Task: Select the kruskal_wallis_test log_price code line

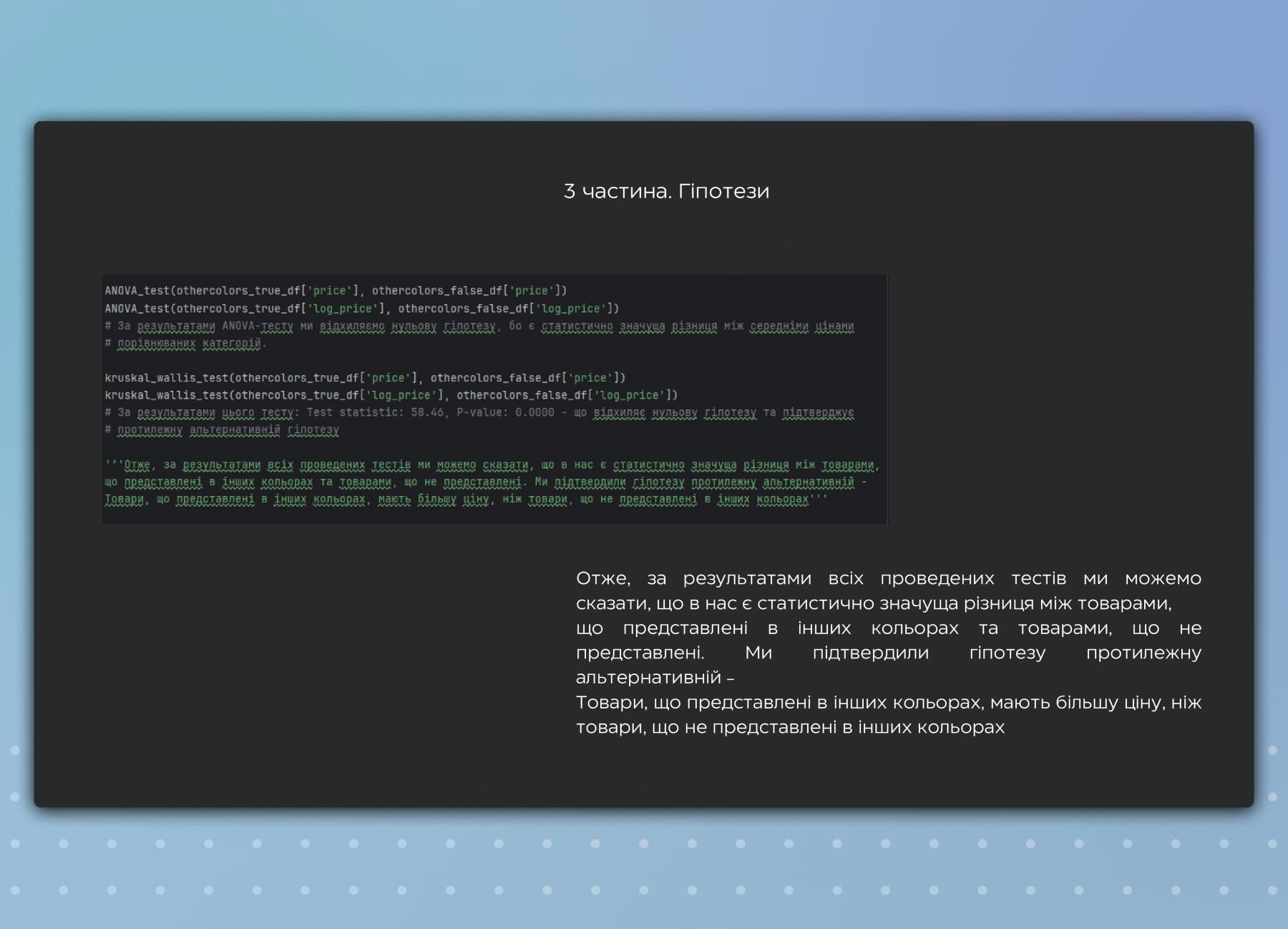Action: 391,395
